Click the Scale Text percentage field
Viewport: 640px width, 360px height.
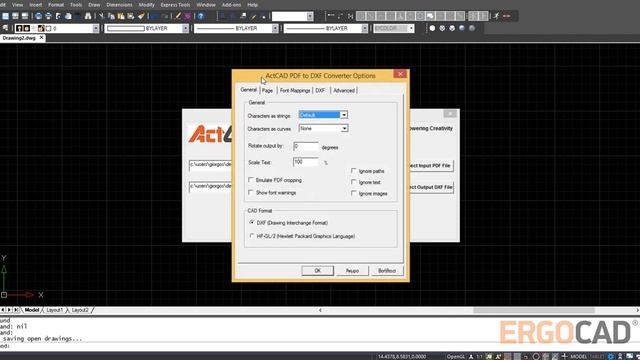306,162
